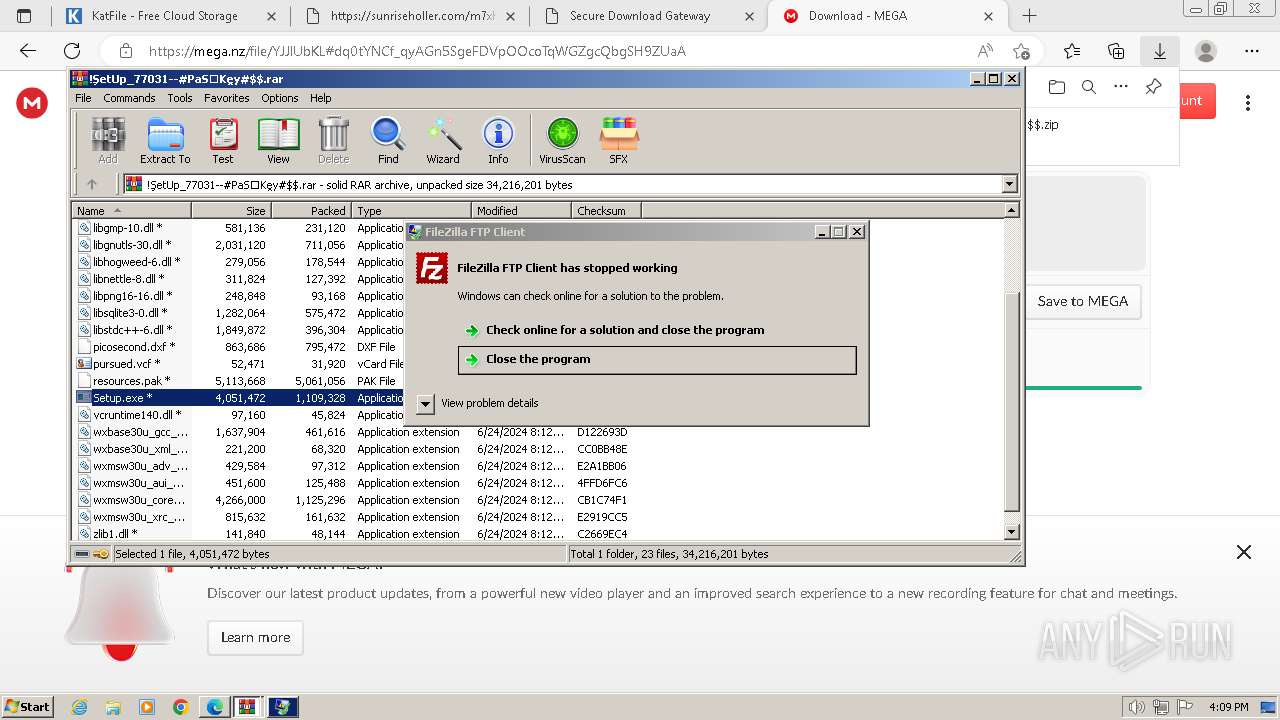1280x720 pixels.
Task: Go up one folder in WinRAR
Action: (92, 184)
